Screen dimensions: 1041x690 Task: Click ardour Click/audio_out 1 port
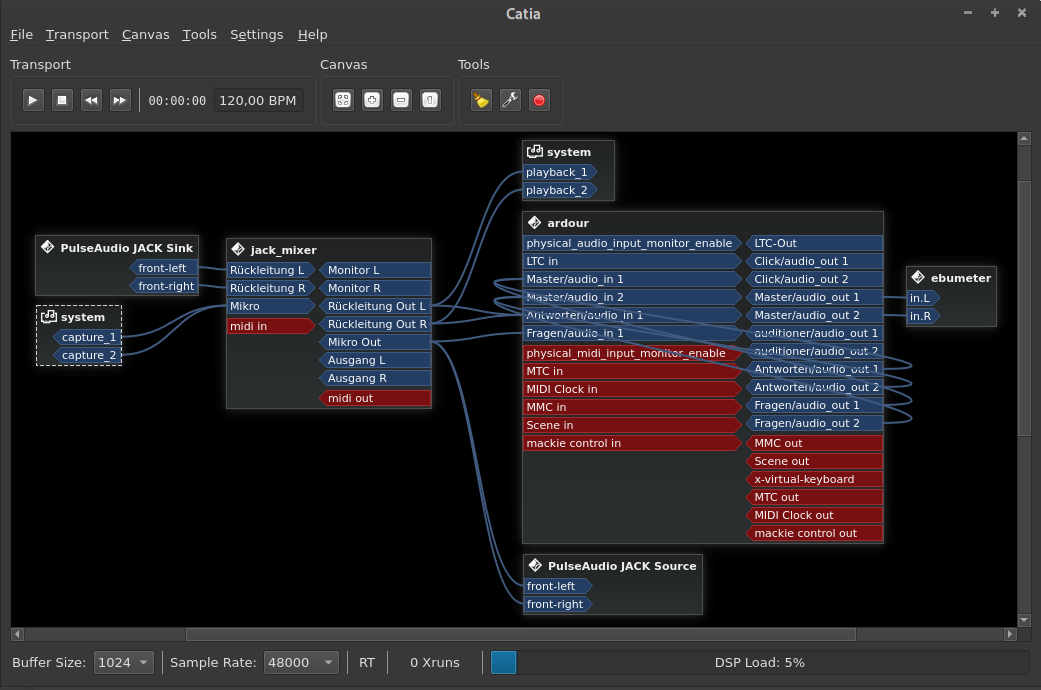coord(815,261)
